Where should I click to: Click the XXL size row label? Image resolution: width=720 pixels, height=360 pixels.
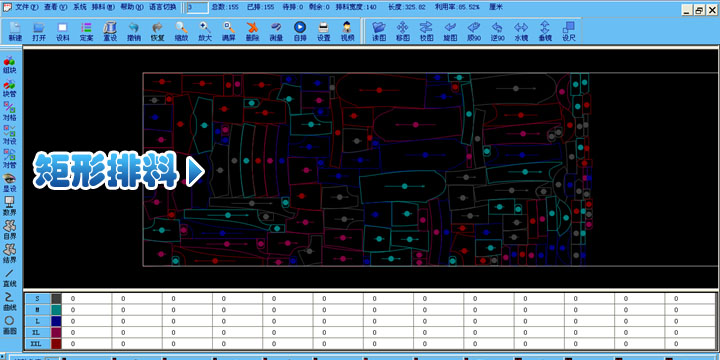(37, 343)
